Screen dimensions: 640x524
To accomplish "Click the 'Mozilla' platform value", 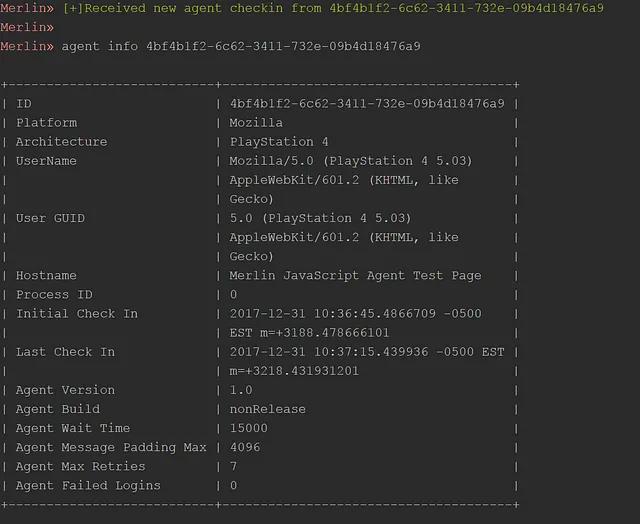I will [x=256, y=123].
